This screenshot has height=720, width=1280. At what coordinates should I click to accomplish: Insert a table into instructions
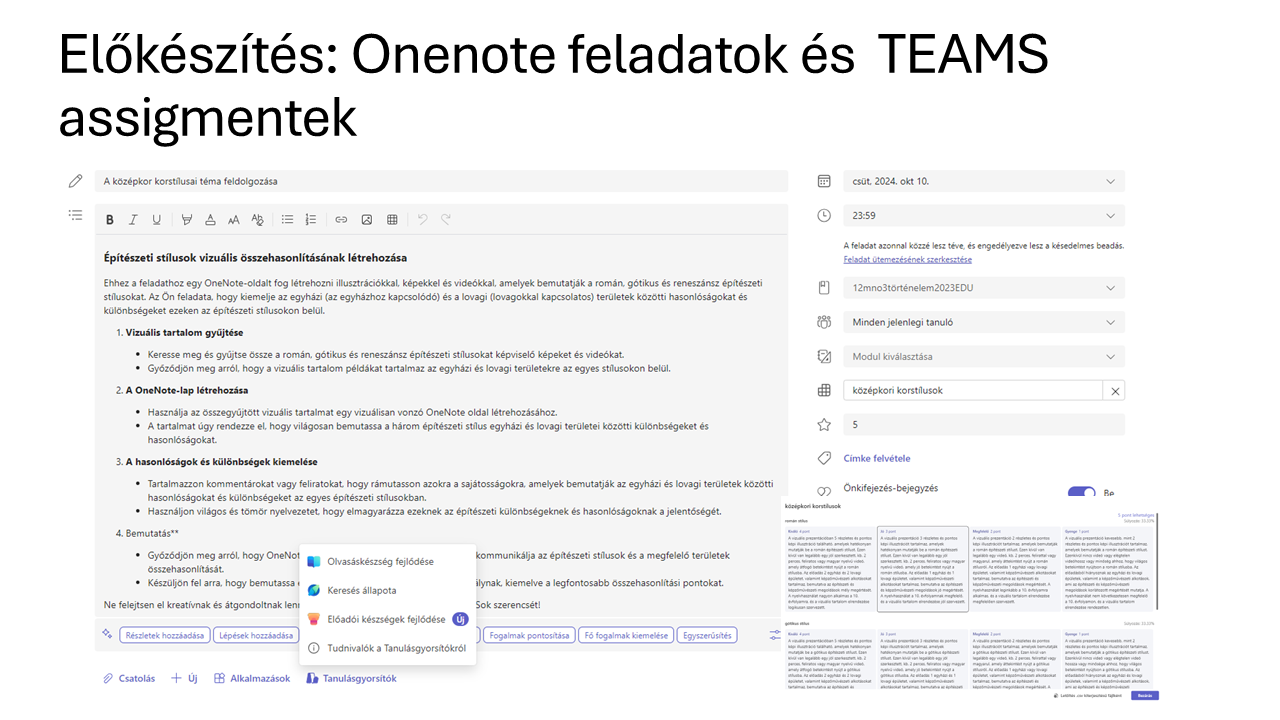tap(392, 220)
